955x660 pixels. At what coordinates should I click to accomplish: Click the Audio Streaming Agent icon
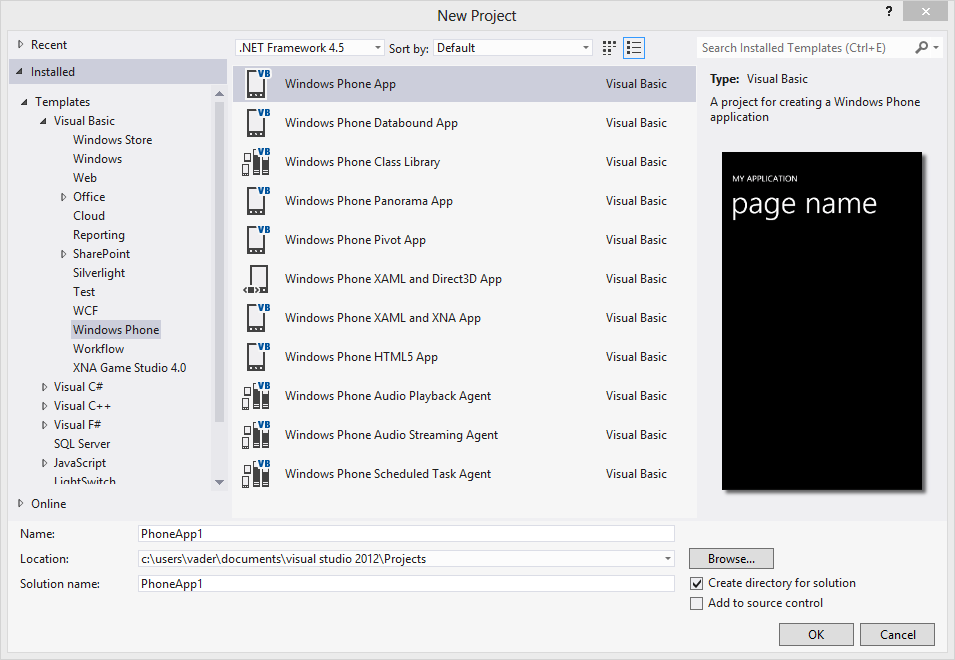tap(256, 435)
